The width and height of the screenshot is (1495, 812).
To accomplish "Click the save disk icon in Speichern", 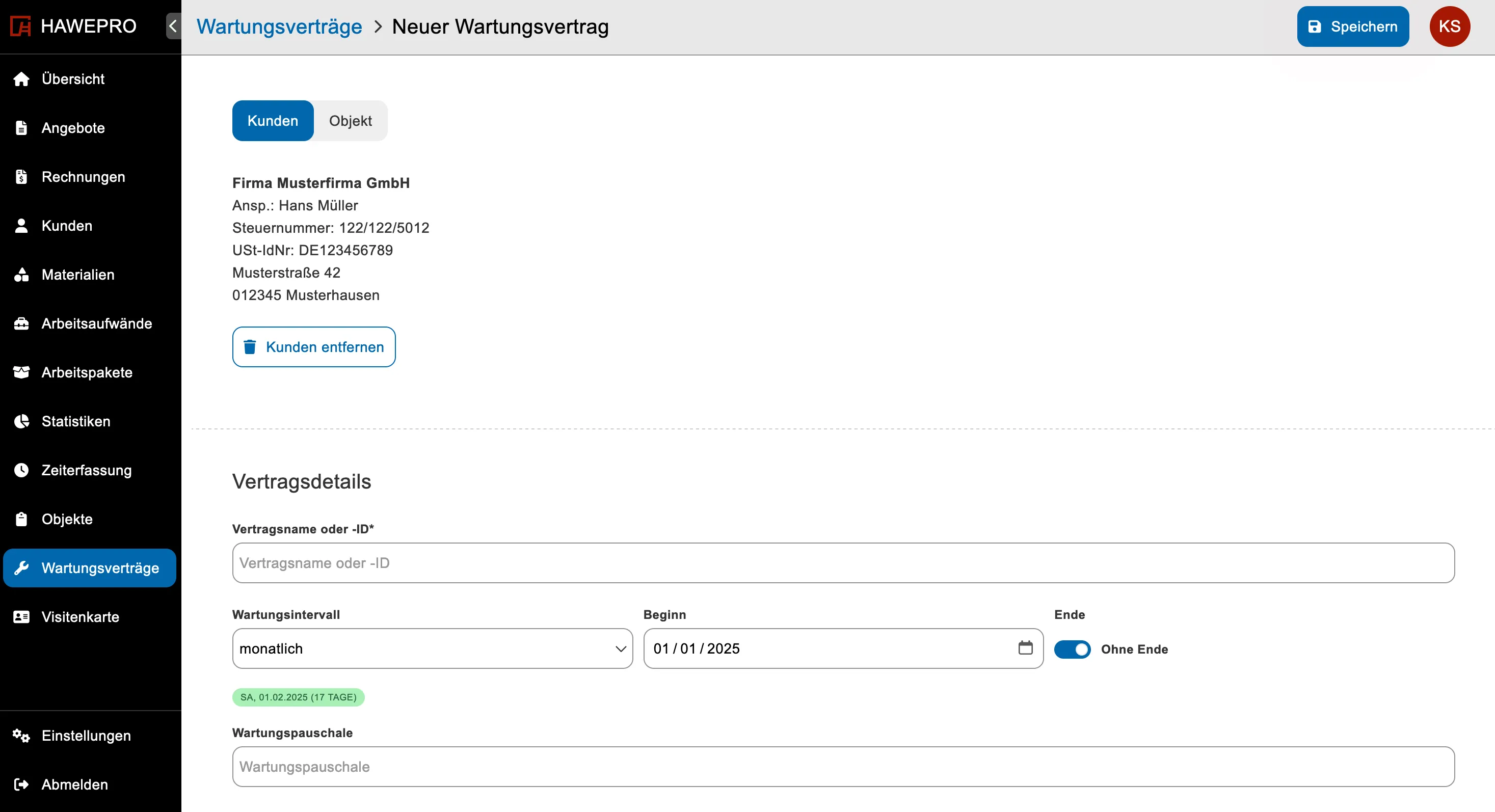I will [x=1315, y=26].
